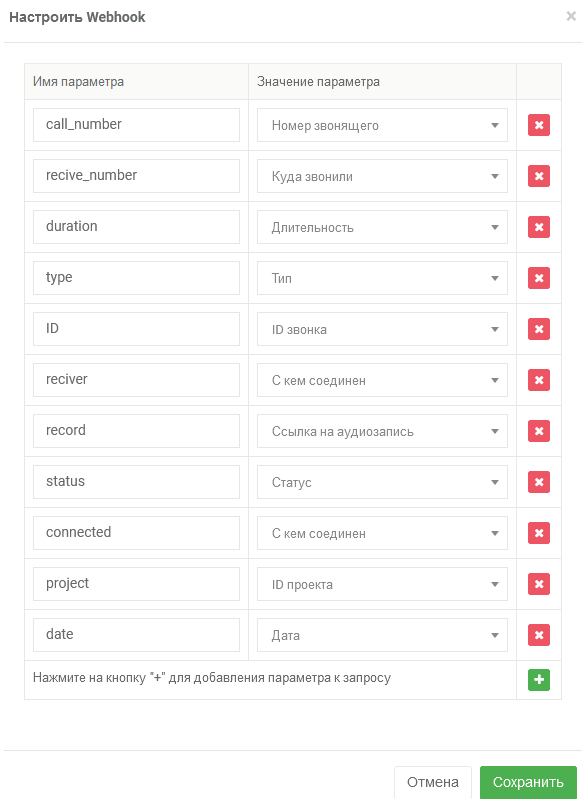Close the Настроить Webhook dialog
The image size is (582, 799).
pyautogui.click(x=571, y=16)
